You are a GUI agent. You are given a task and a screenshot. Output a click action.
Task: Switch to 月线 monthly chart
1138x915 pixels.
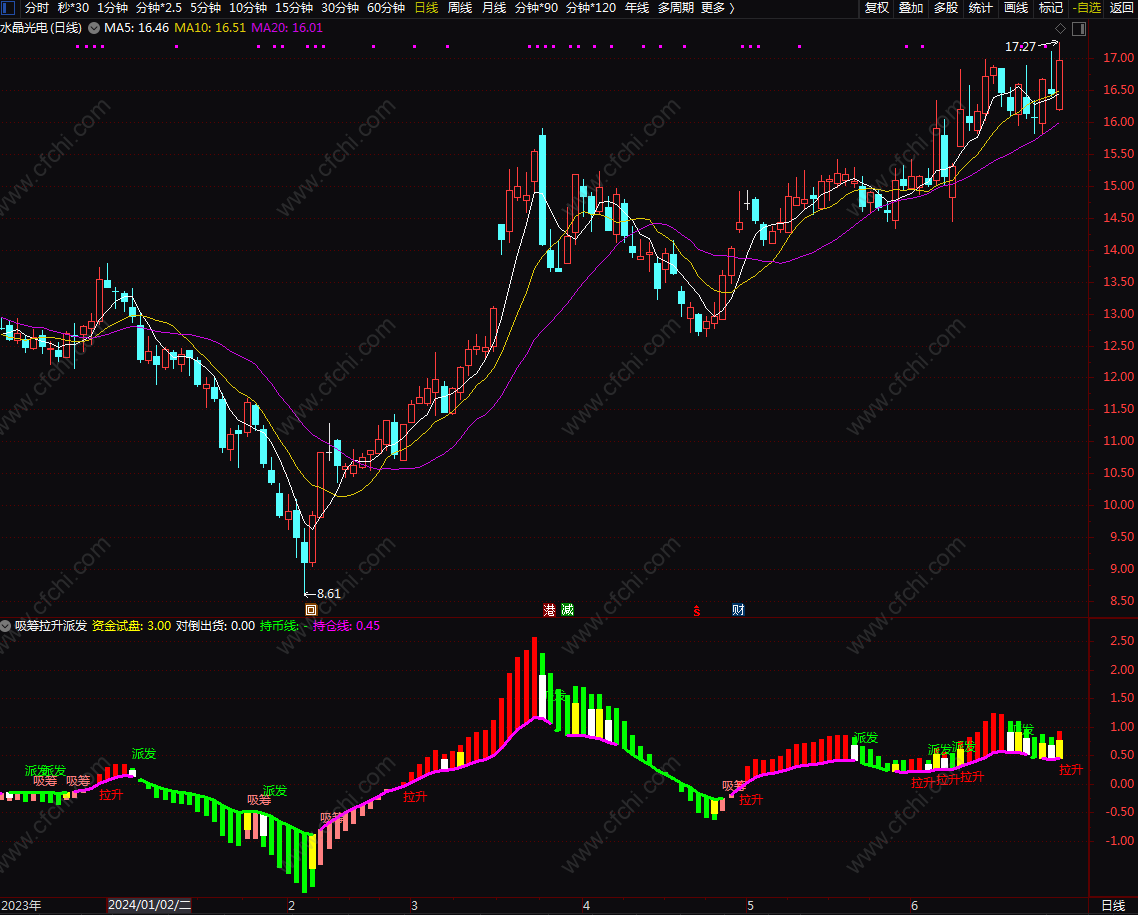click(494, 8)
